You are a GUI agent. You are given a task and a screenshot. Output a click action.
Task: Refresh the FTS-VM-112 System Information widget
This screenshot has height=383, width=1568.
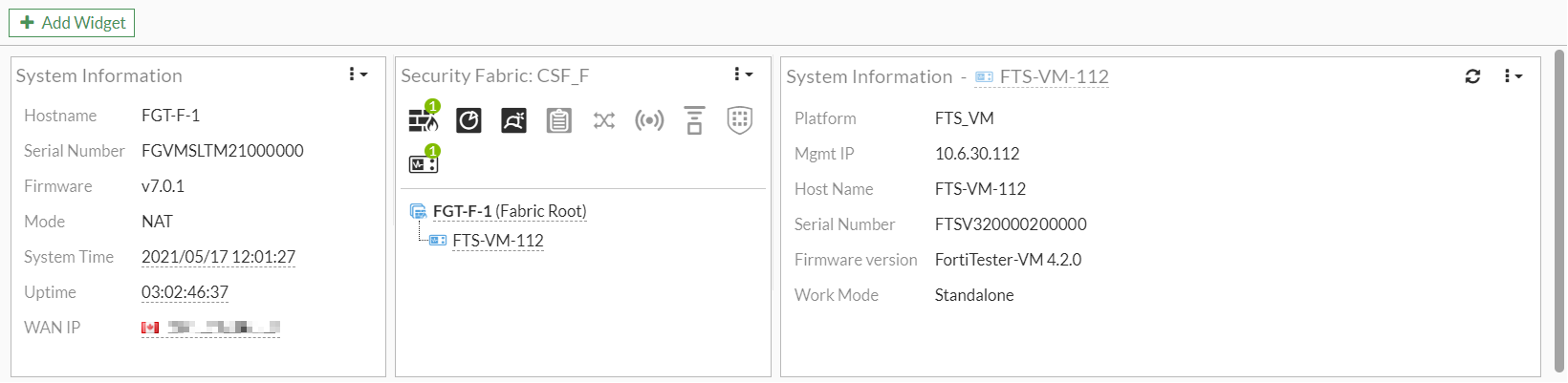[x=1472, y=76]
